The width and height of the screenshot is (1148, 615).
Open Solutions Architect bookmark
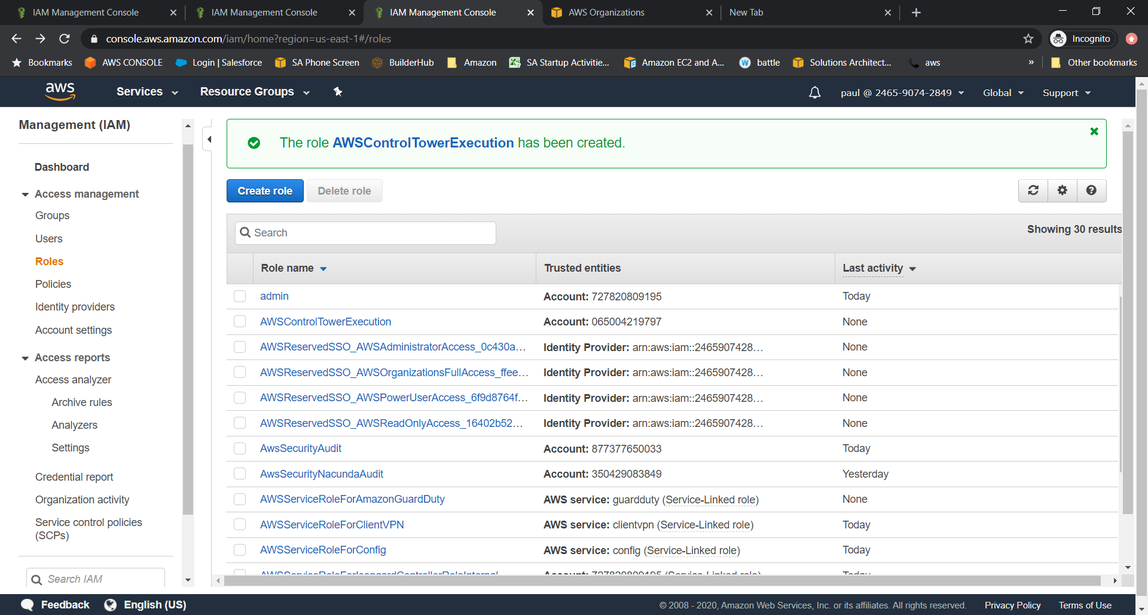click(x=842, y=62)
